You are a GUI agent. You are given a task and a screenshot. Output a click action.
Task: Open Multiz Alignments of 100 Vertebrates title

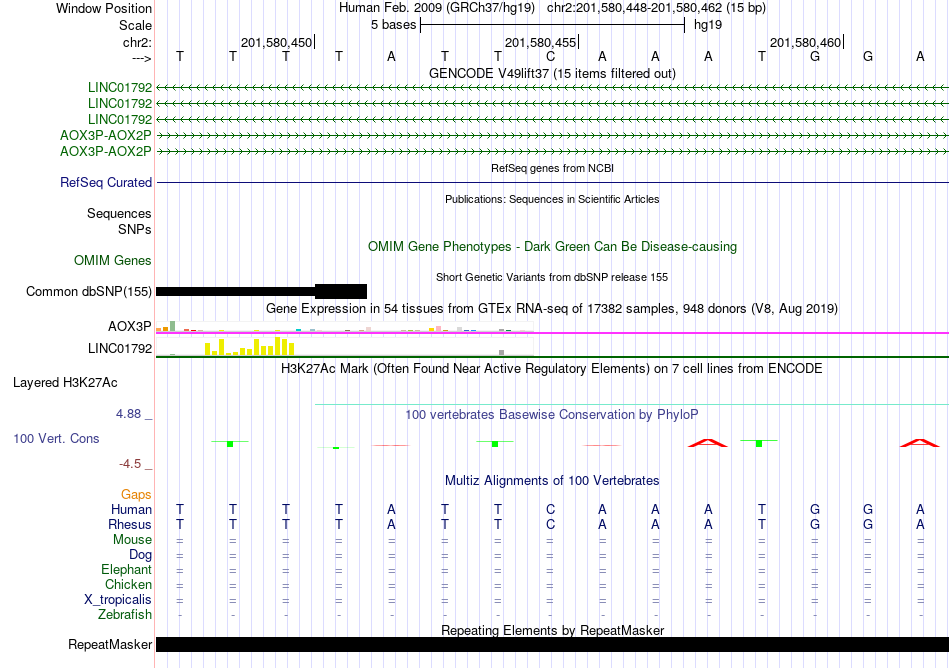[552, 481]
